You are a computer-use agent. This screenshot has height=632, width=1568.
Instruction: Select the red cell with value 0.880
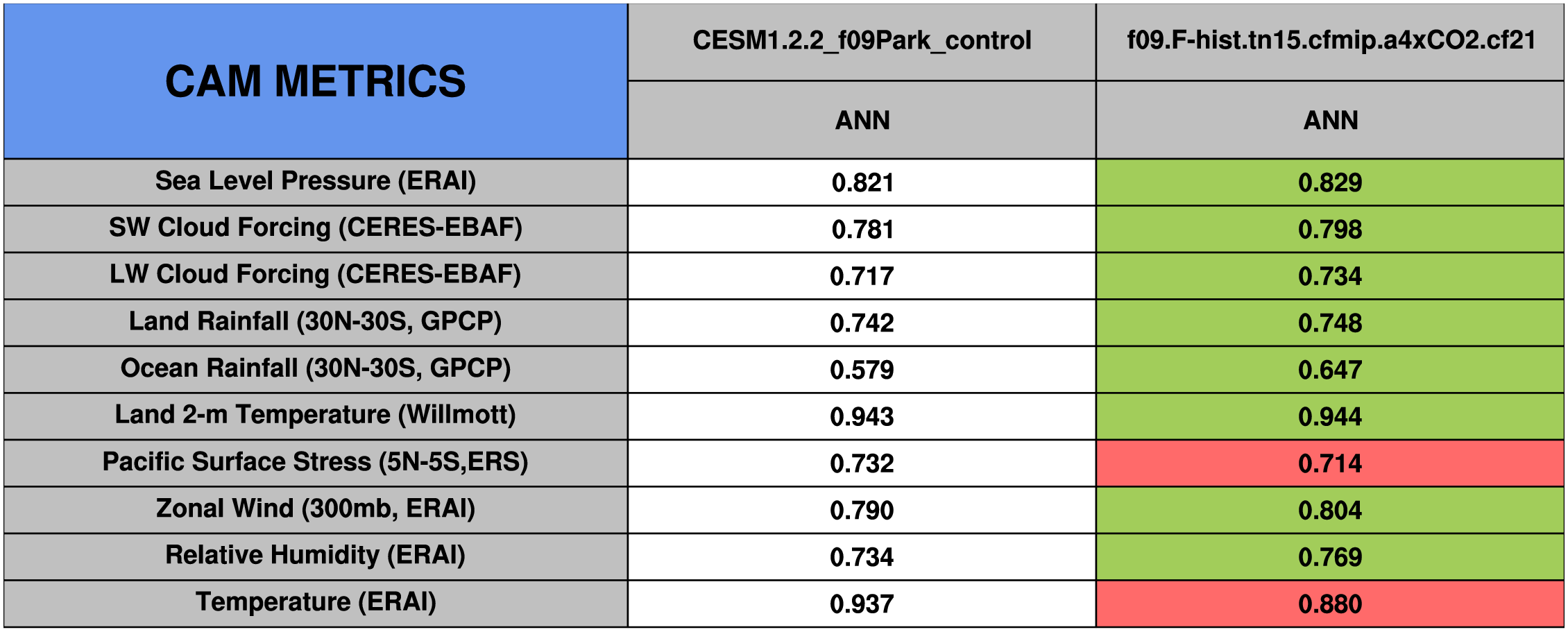coord(1330,604)
